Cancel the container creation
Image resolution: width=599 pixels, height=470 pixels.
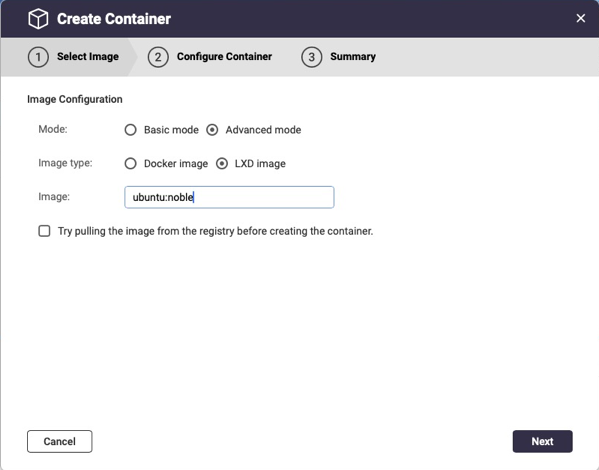pyautogui.click(x=60, y=441)
